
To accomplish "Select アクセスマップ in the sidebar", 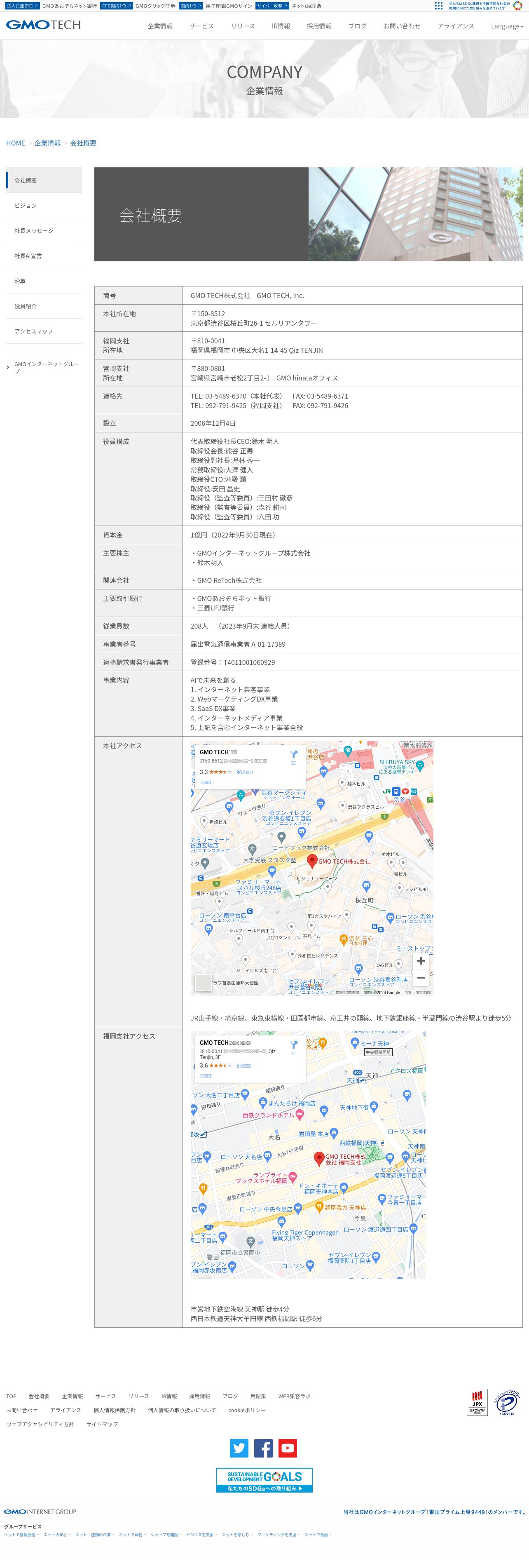I will [44, 331].
